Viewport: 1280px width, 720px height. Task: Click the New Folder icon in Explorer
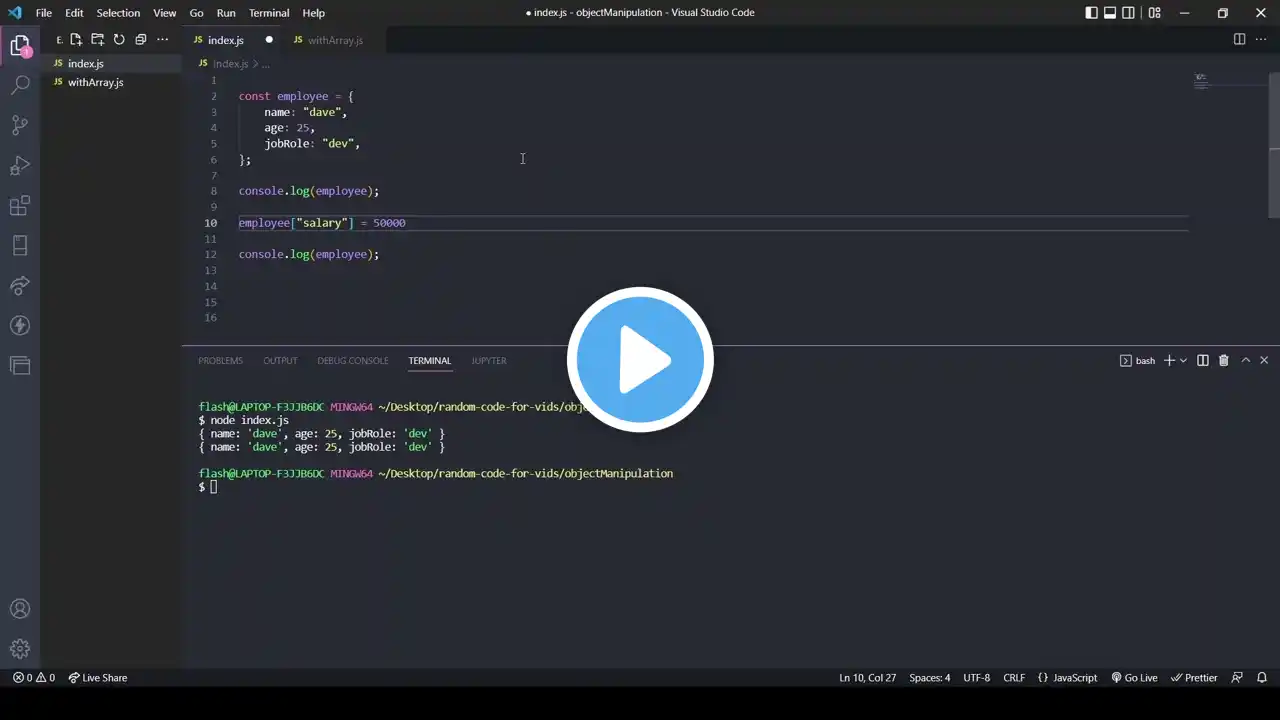point(98,40)
